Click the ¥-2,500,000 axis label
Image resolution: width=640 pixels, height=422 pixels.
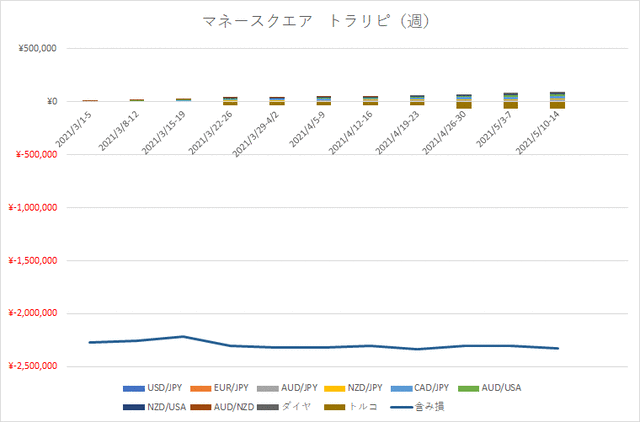[x=33, y=366]
